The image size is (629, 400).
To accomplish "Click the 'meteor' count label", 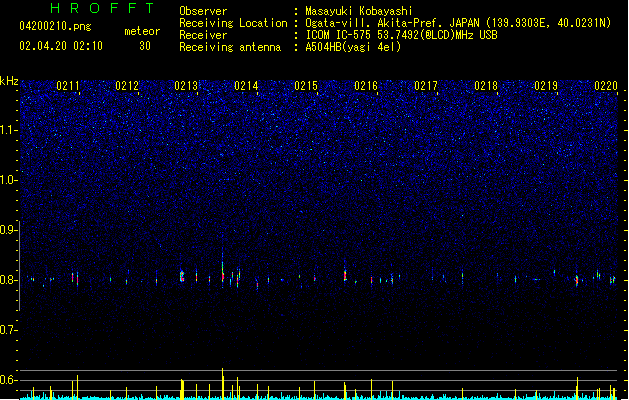I will point(142,31).
